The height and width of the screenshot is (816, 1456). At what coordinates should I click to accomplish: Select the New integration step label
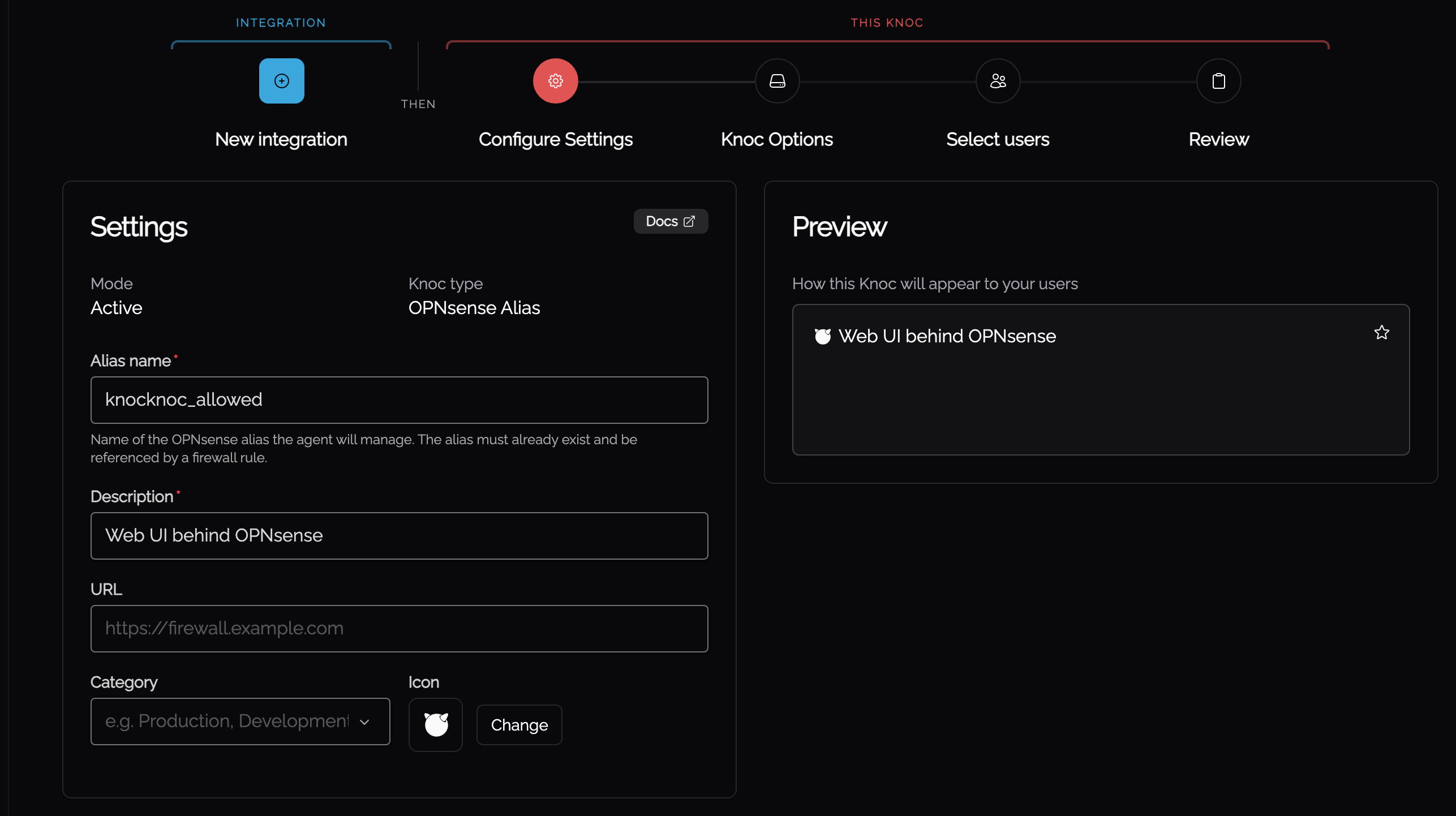tap(281, 139)
